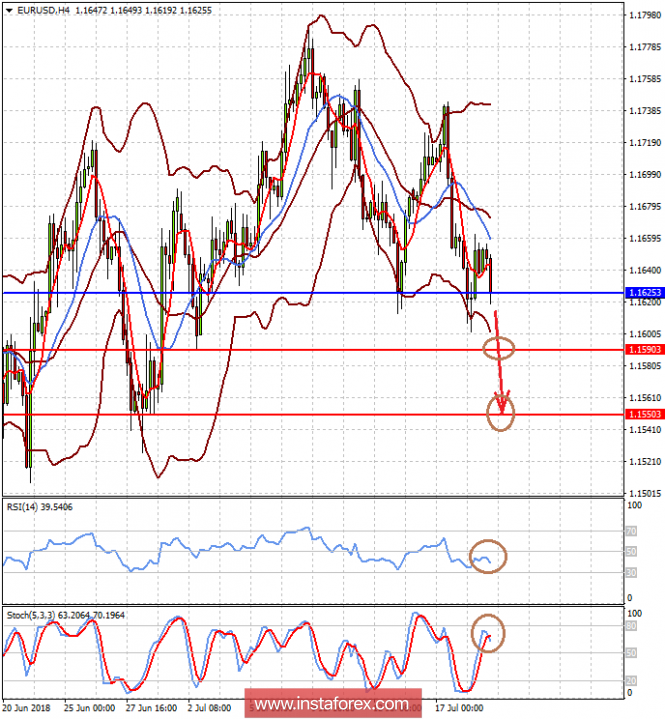Viewport: 665px width, 719px height.
Task: Click the 1.17980 price axis value
Action: point(645,15)
